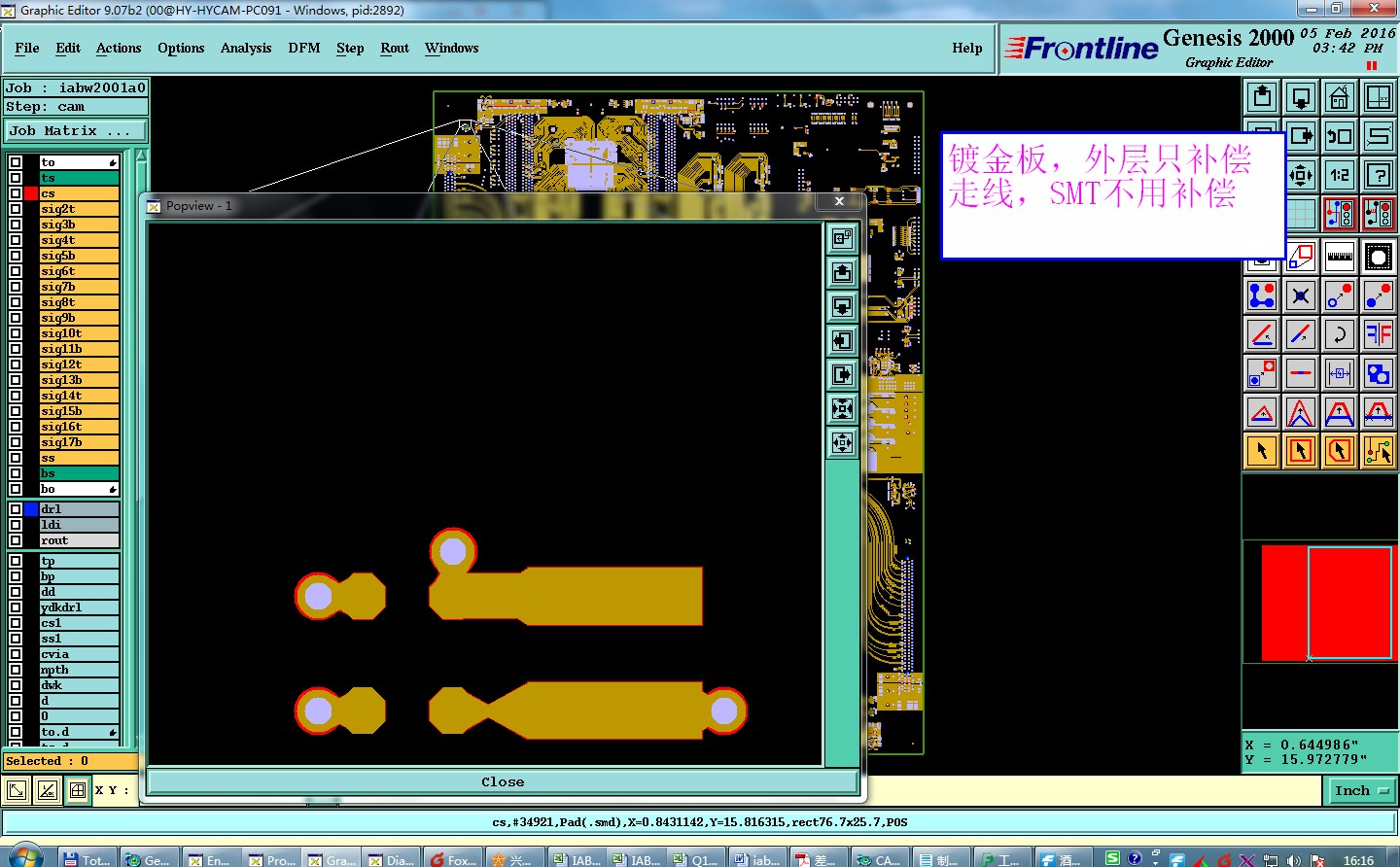Click the 1:2 zoom scale icon

pos(1340,175)
